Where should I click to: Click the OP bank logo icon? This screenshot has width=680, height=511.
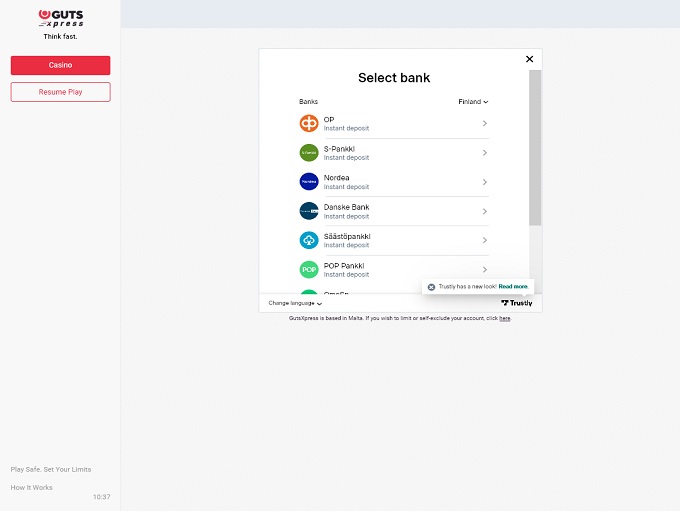[309, 124]
